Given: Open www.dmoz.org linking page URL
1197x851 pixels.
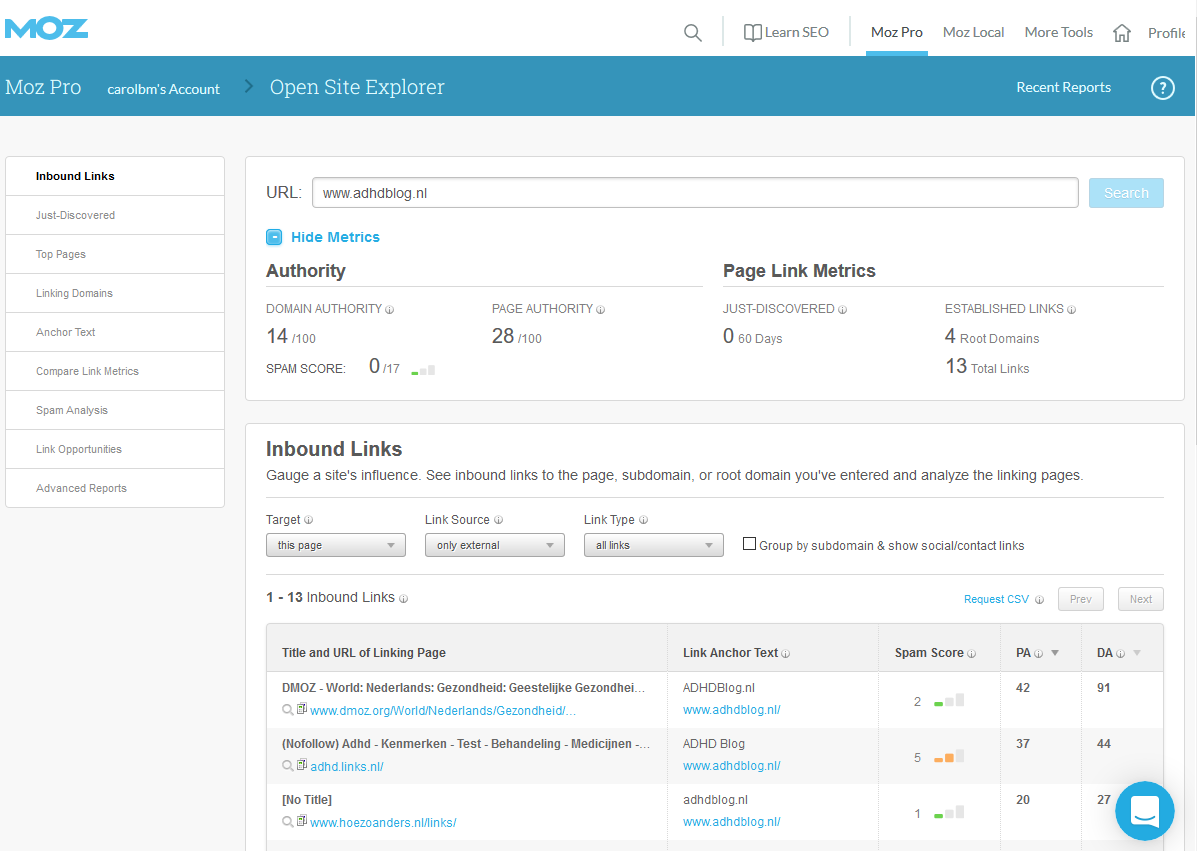Looking at the screenshot, I should coord(443,711).
